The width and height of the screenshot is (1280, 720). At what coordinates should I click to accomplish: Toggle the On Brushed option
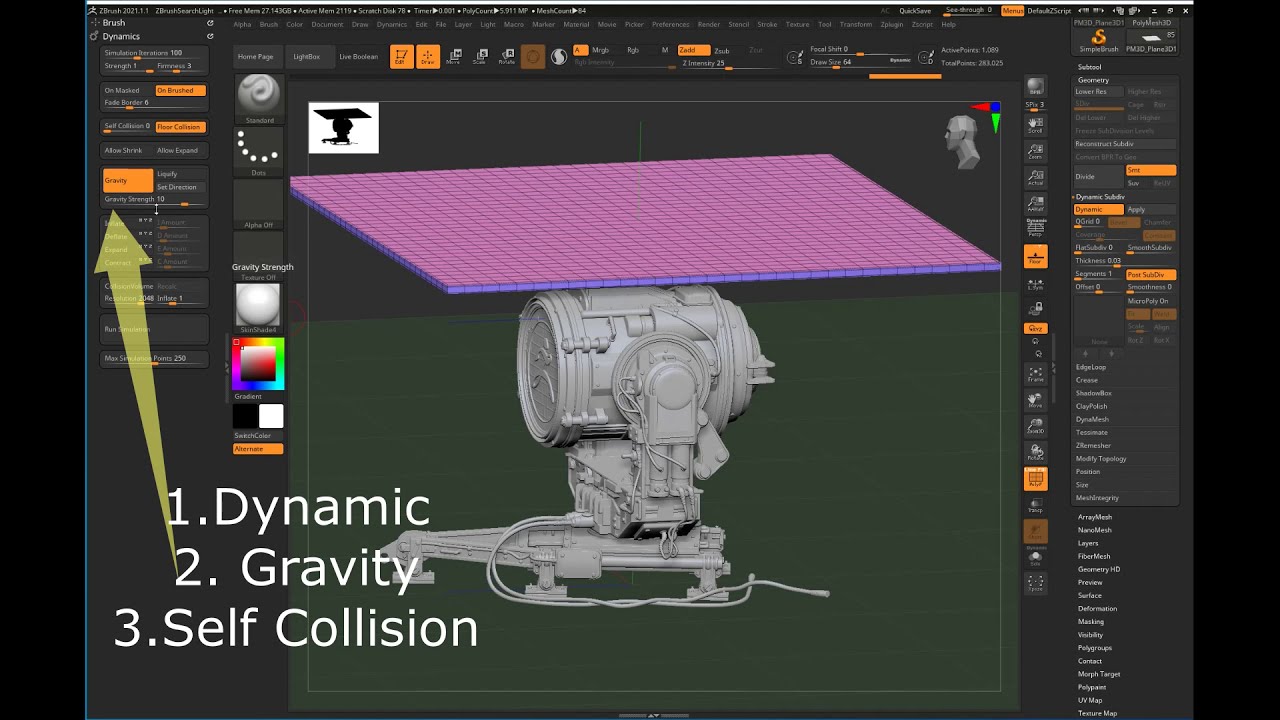coord(180,91)
